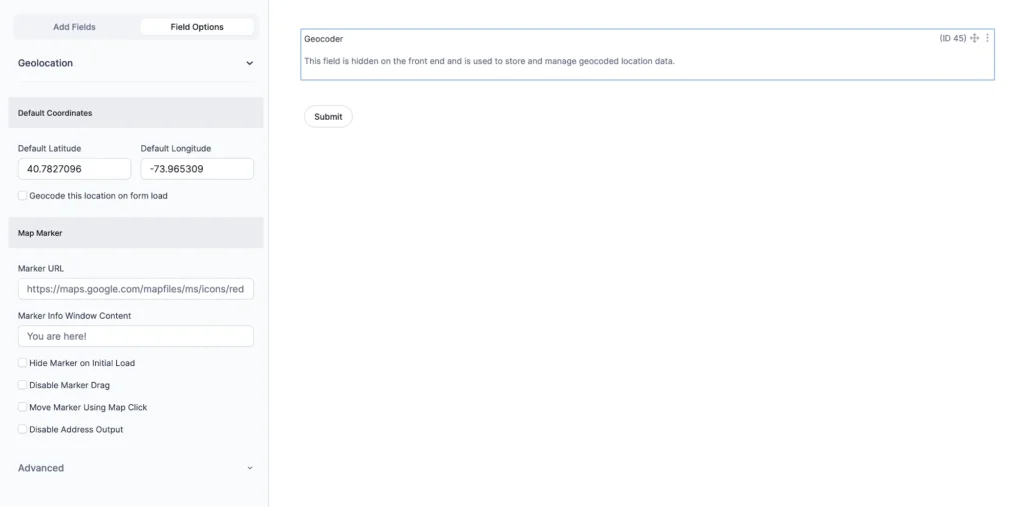Viewport: 1024px width, 507px height.
Task: Check Hide Marker on Initial Load
Action: [x=22, y=363]
